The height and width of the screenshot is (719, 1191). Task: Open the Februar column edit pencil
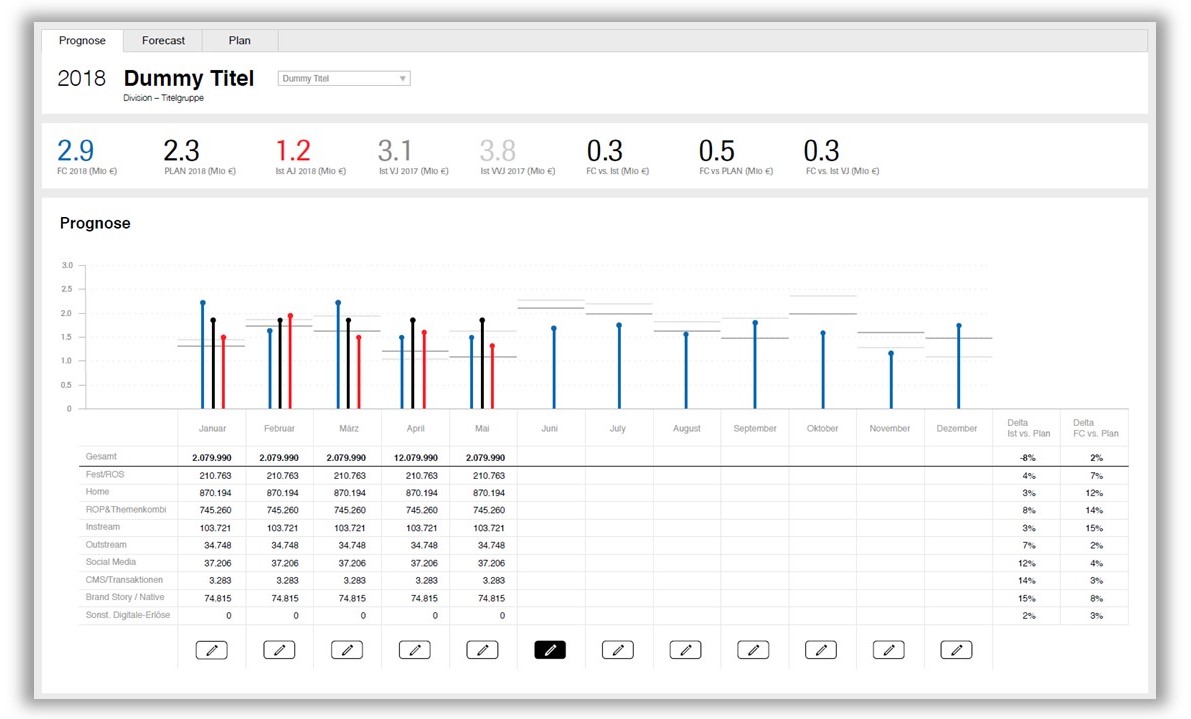point(280,650)
